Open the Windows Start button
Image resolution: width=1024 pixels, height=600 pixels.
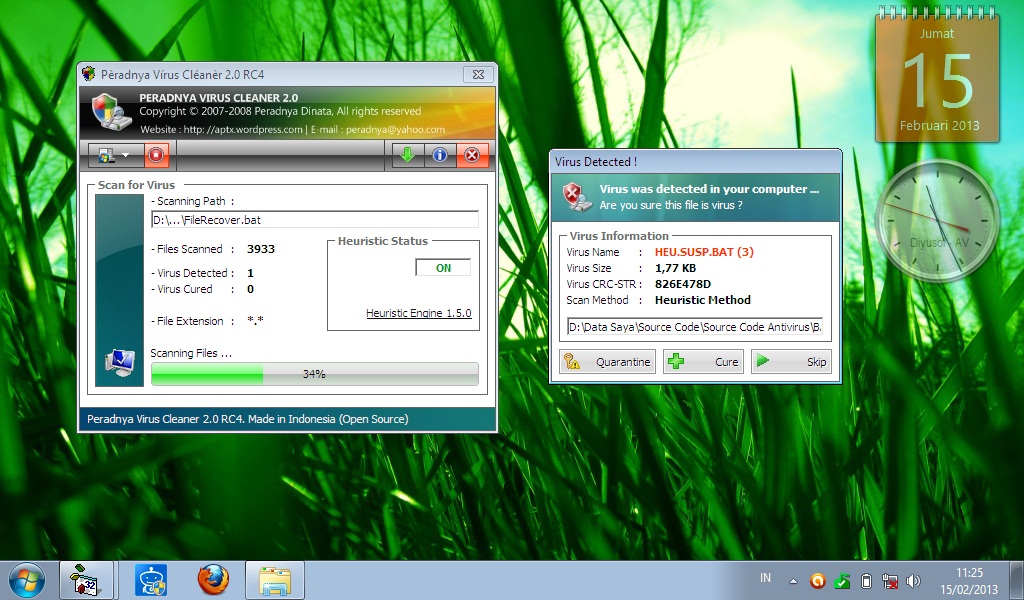pos(27,580)
